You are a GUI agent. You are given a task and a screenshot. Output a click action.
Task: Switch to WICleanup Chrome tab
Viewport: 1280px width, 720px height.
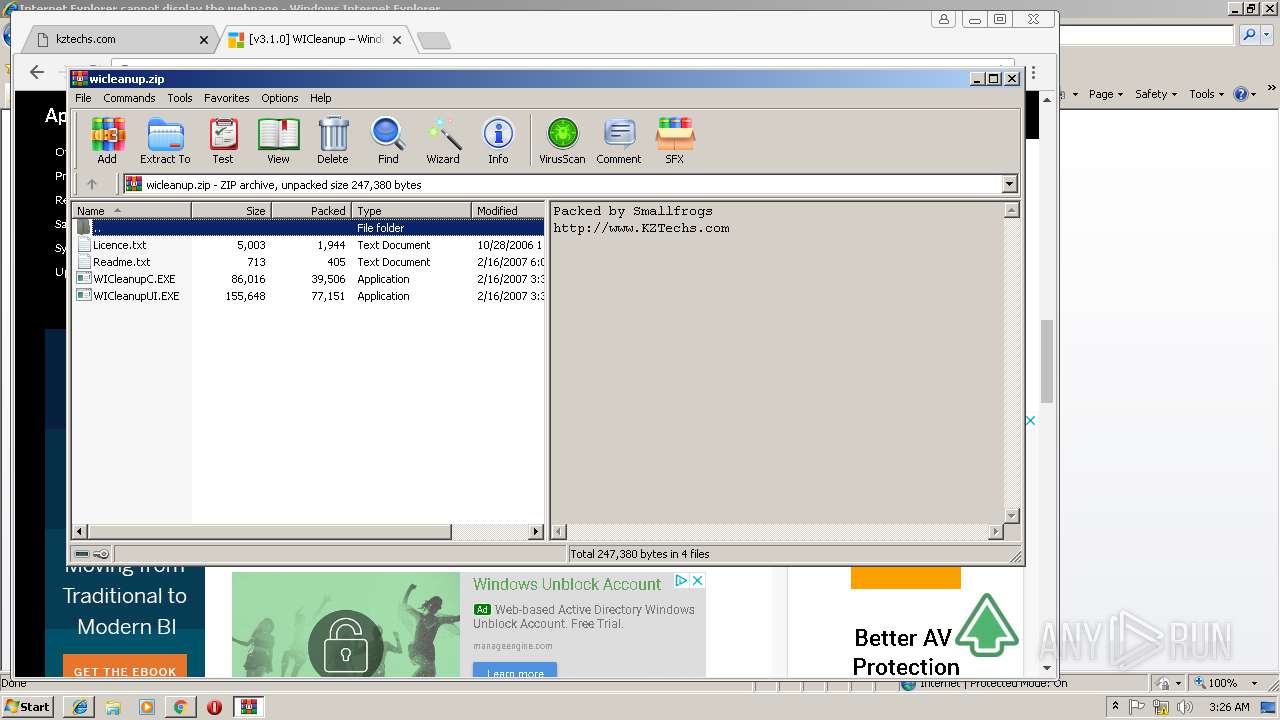click(x=316, y=40)
